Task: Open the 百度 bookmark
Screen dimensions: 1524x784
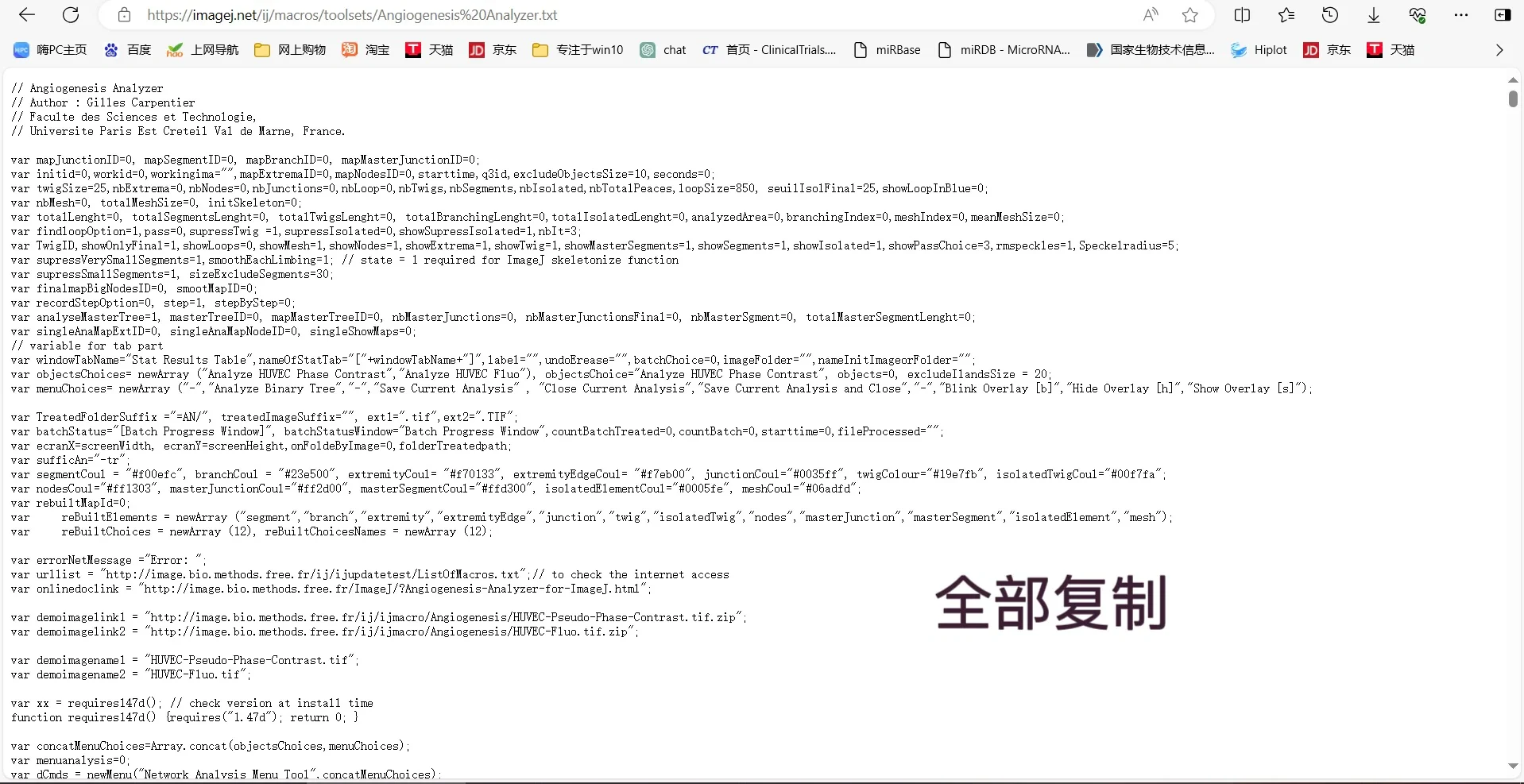Action: 127,49
